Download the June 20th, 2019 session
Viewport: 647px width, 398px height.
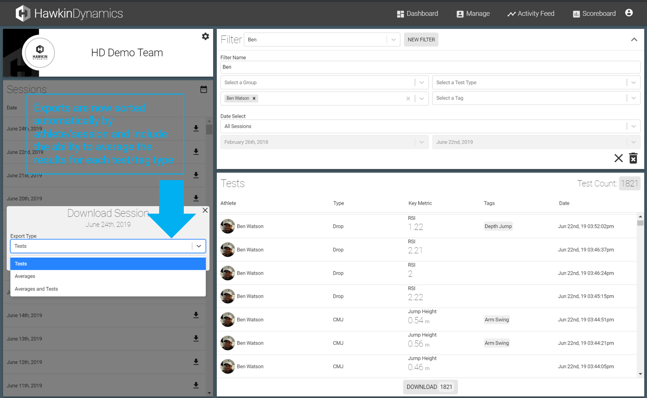pos(196,198)
